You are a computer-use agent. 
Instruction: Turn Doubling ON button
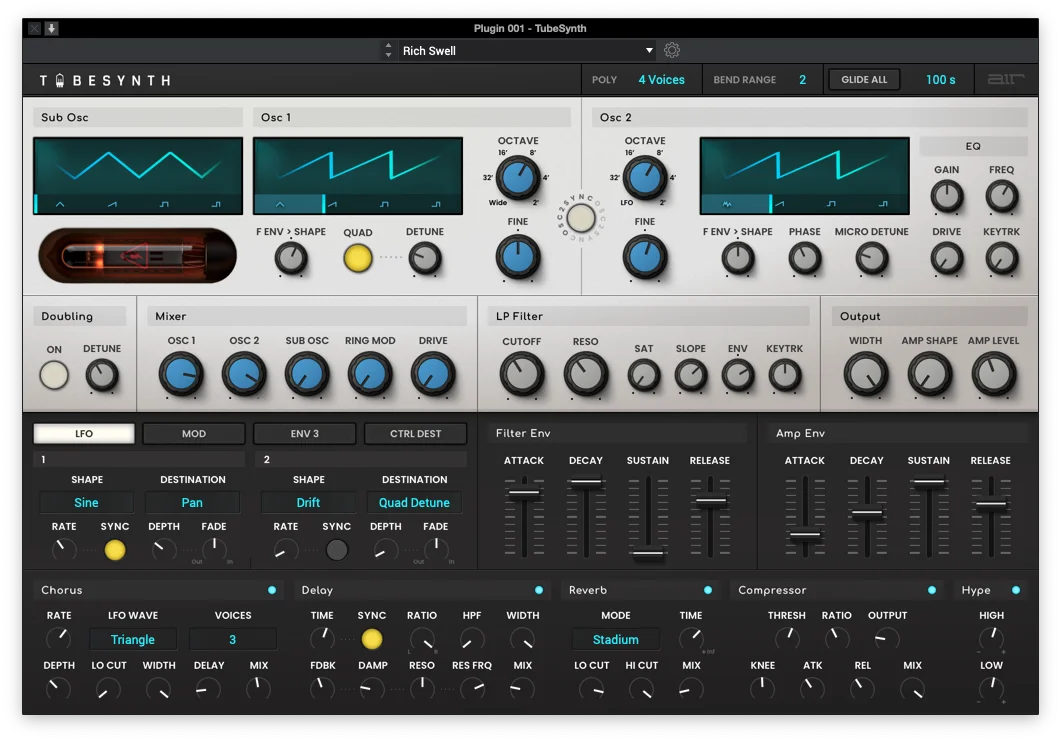(54, 375)
